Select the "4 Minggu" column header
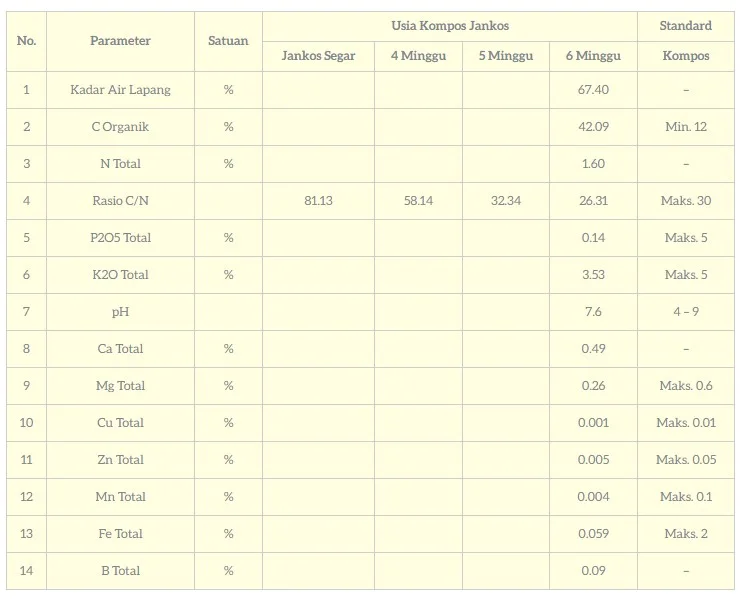 (418, 56)
